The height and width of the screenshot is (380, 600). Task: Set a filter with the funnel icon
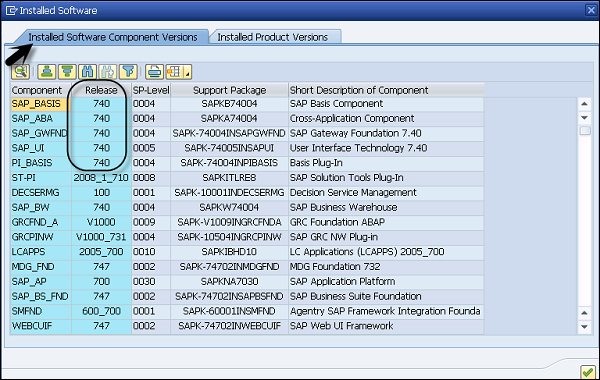click(128, 72)
